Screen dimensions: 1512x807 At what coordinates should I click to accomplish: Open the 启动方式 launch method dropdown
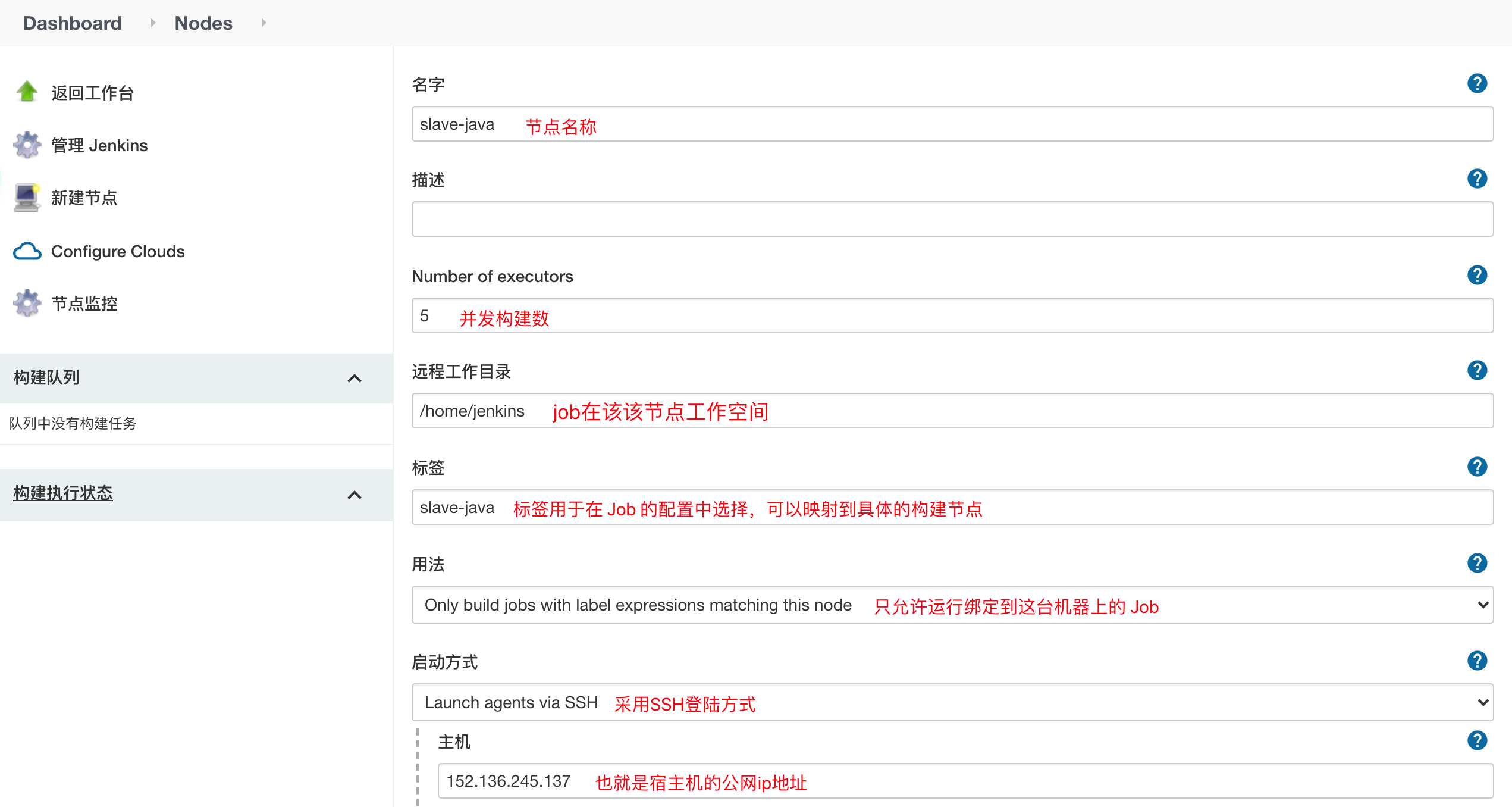[x=952, y=703]
